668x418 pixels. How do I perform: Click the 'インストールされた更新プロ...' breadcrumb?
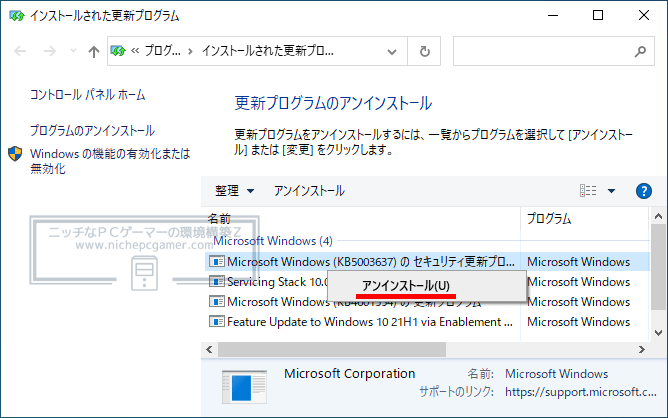click(x=268, y=51)
